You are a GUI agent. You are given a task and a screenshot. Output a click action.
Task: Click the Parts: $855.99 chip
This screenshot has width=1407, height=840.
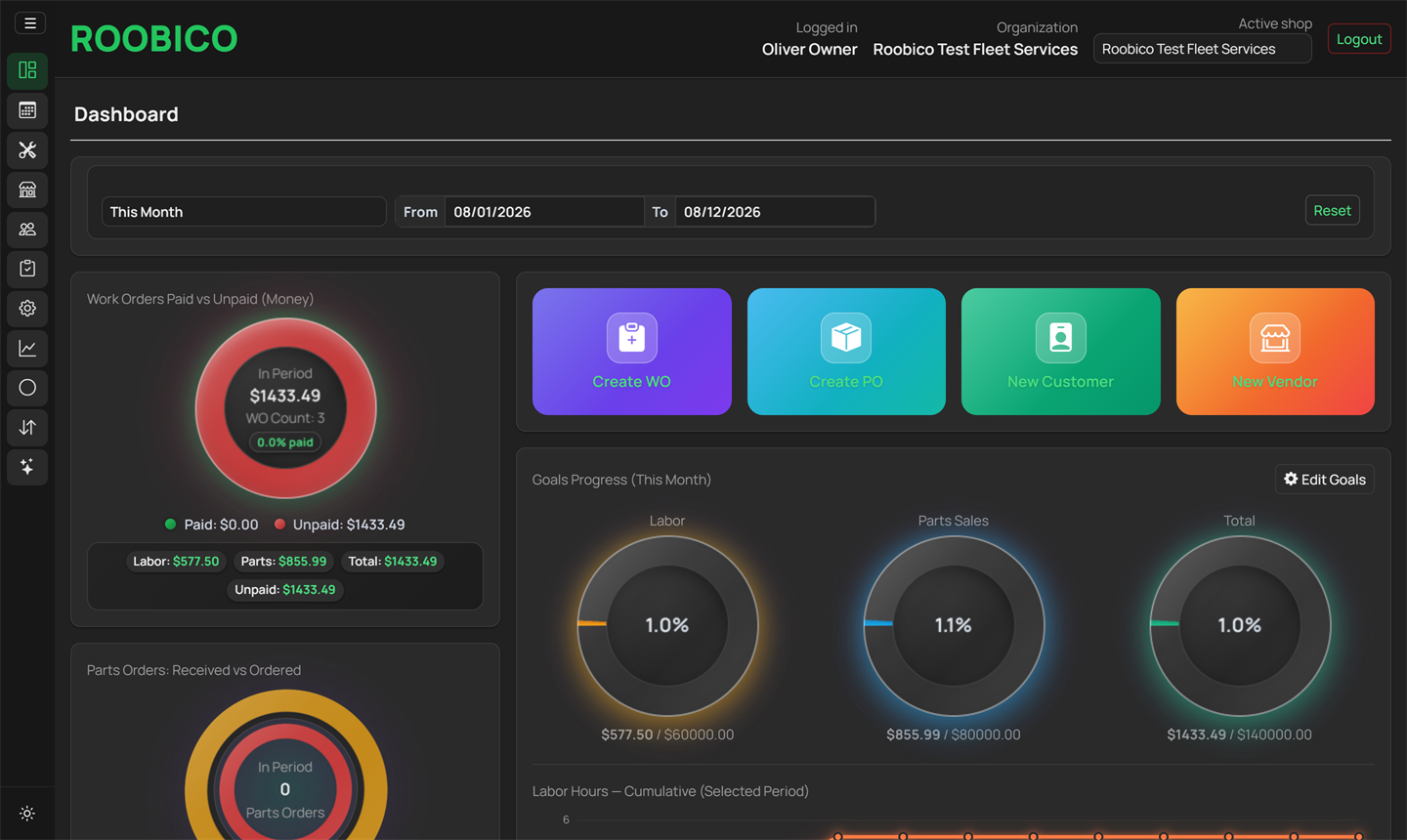(x=283, y=562)
